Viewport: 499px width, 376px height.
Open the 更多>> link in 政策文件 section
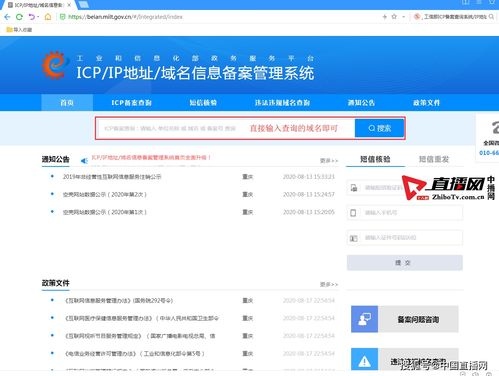pyautogui.click(x=329, y=284)
